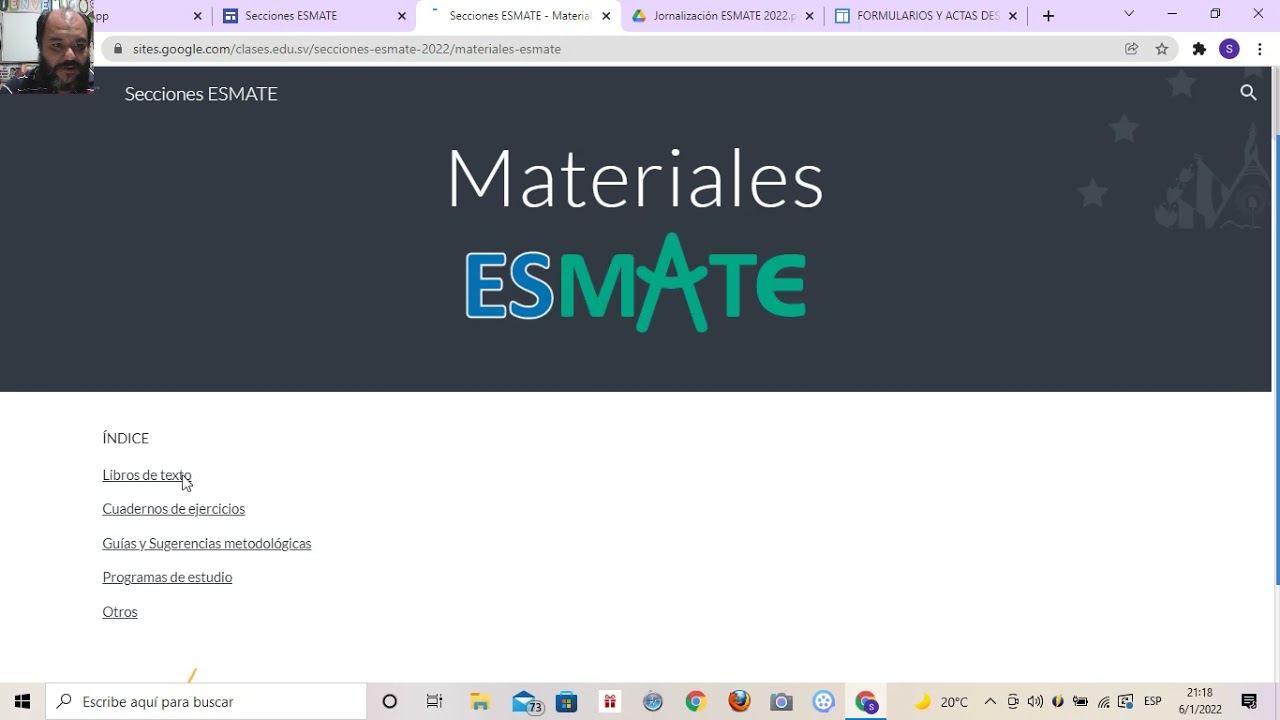Open the Programas de estudio link
The height and width of the screenshot is (720, 1280).
[x=167, y=577]
